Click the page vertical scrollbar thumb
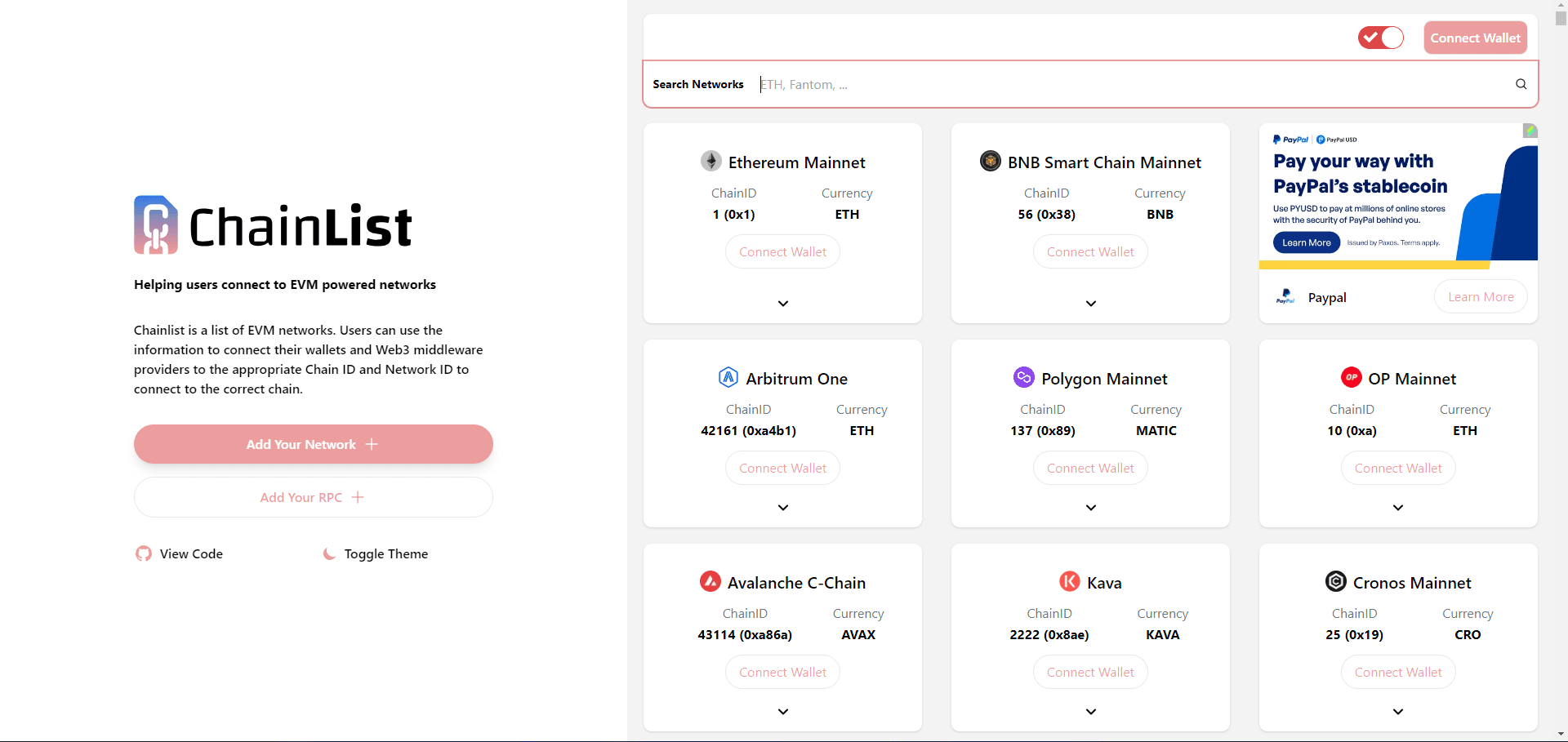Image resolution: width=1568 pixels, height=742 pixels. 1561,18
